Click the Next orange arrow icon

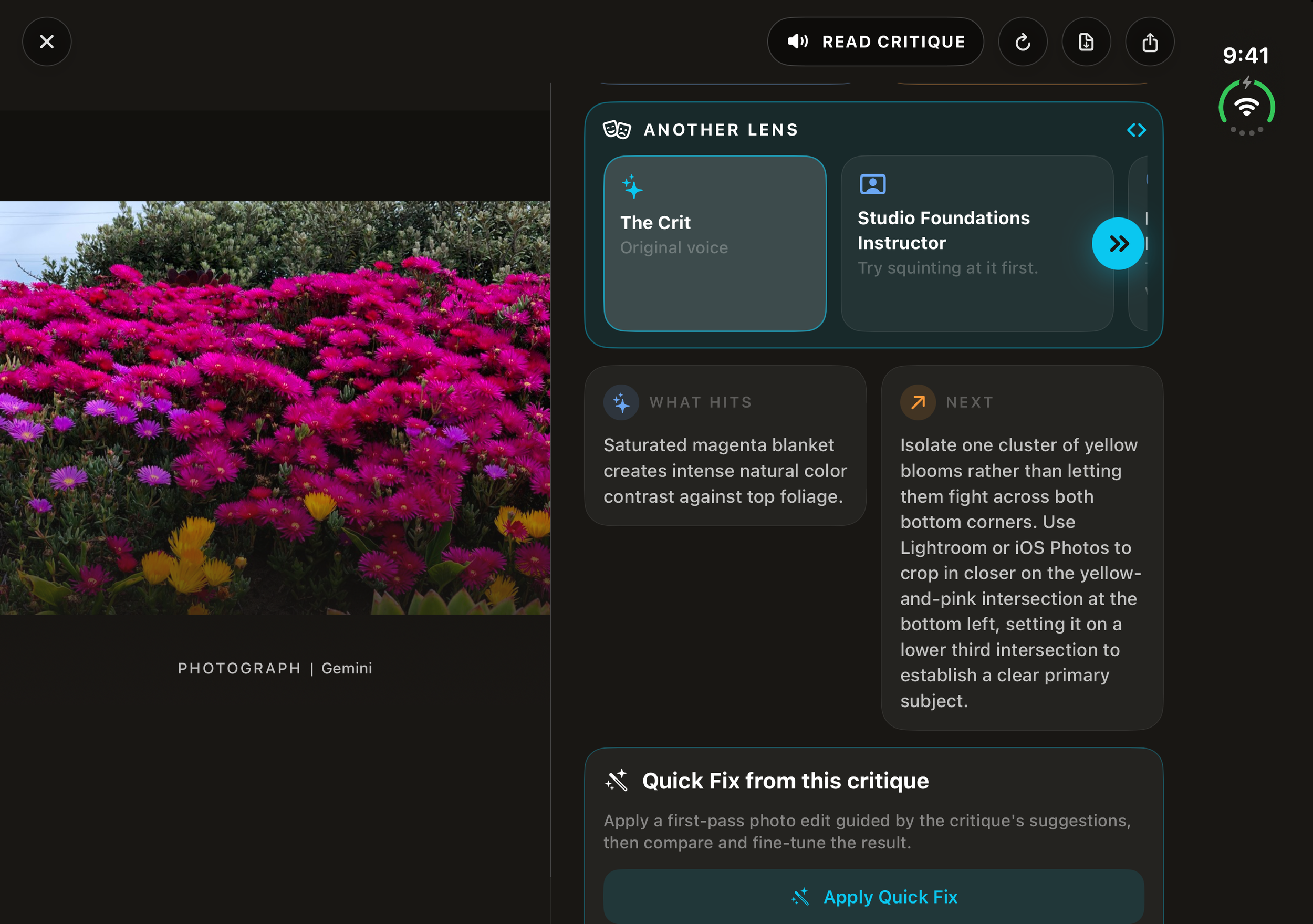(918, 403)
